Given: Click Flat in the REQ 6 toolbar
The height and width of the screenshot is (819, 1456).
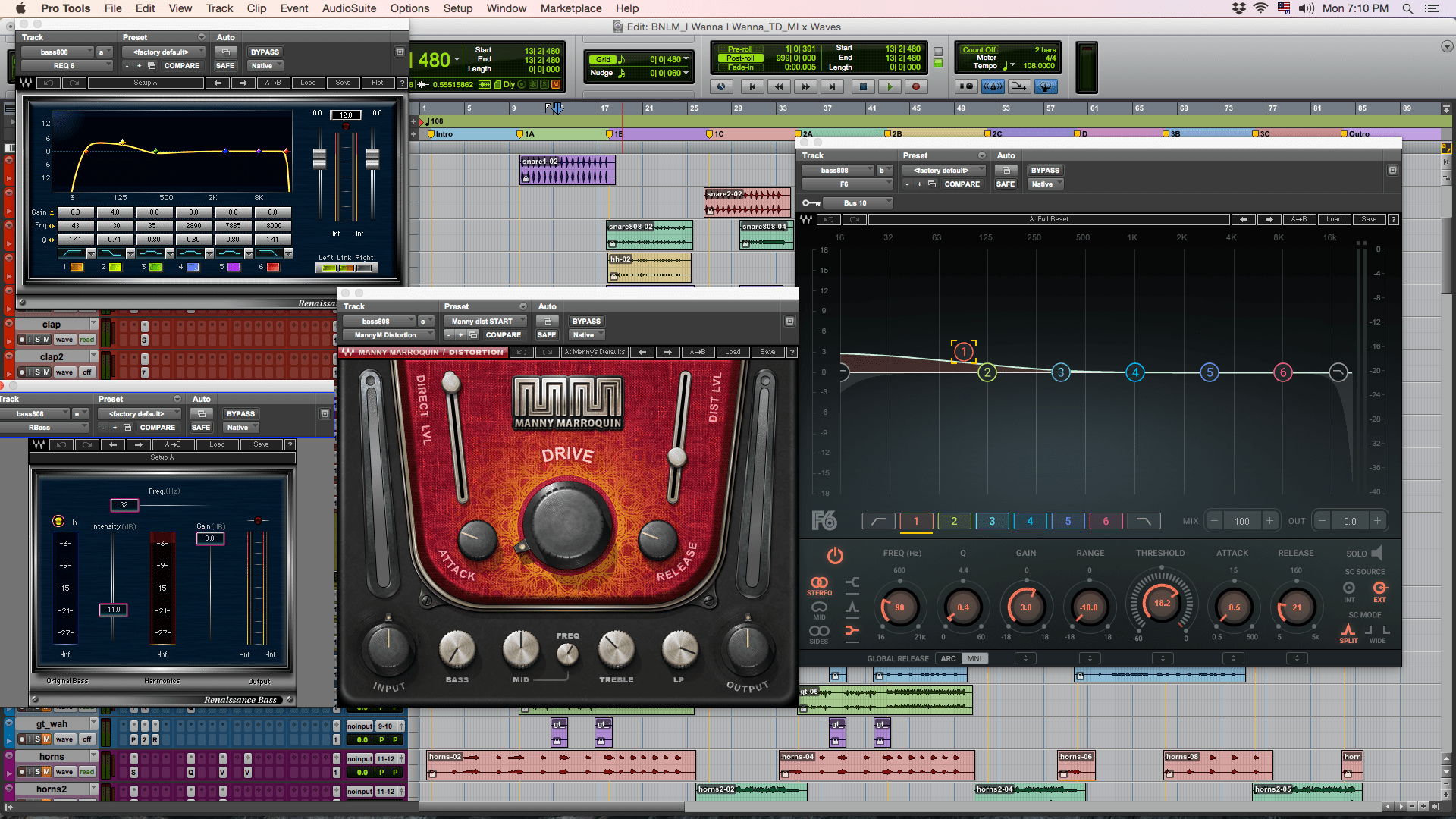Looking at the screenshot, I should (x=378, y=83).
